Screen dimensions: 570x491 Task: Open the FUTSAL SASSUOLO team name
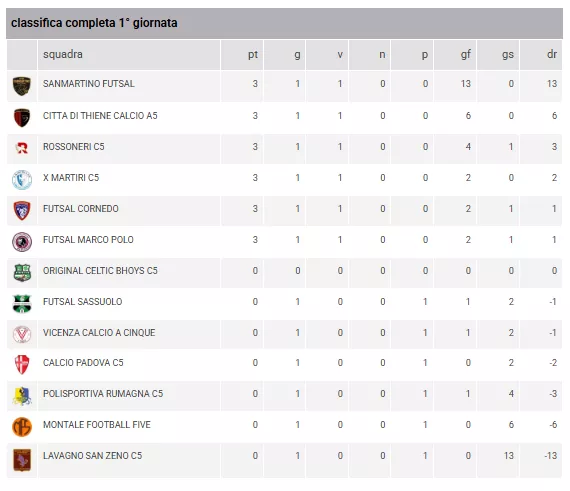click(83, 302)
